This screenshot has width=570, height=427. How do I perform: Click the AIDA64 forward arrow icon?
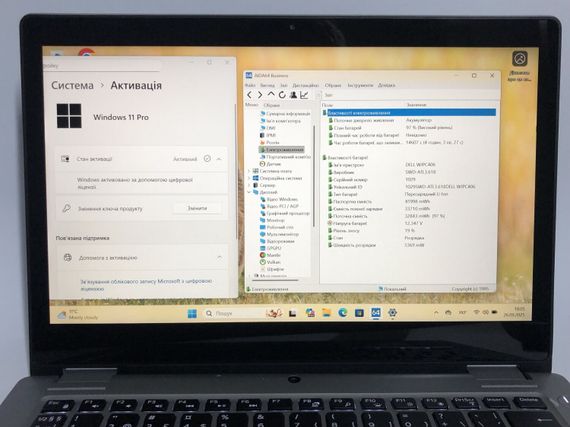260,95
